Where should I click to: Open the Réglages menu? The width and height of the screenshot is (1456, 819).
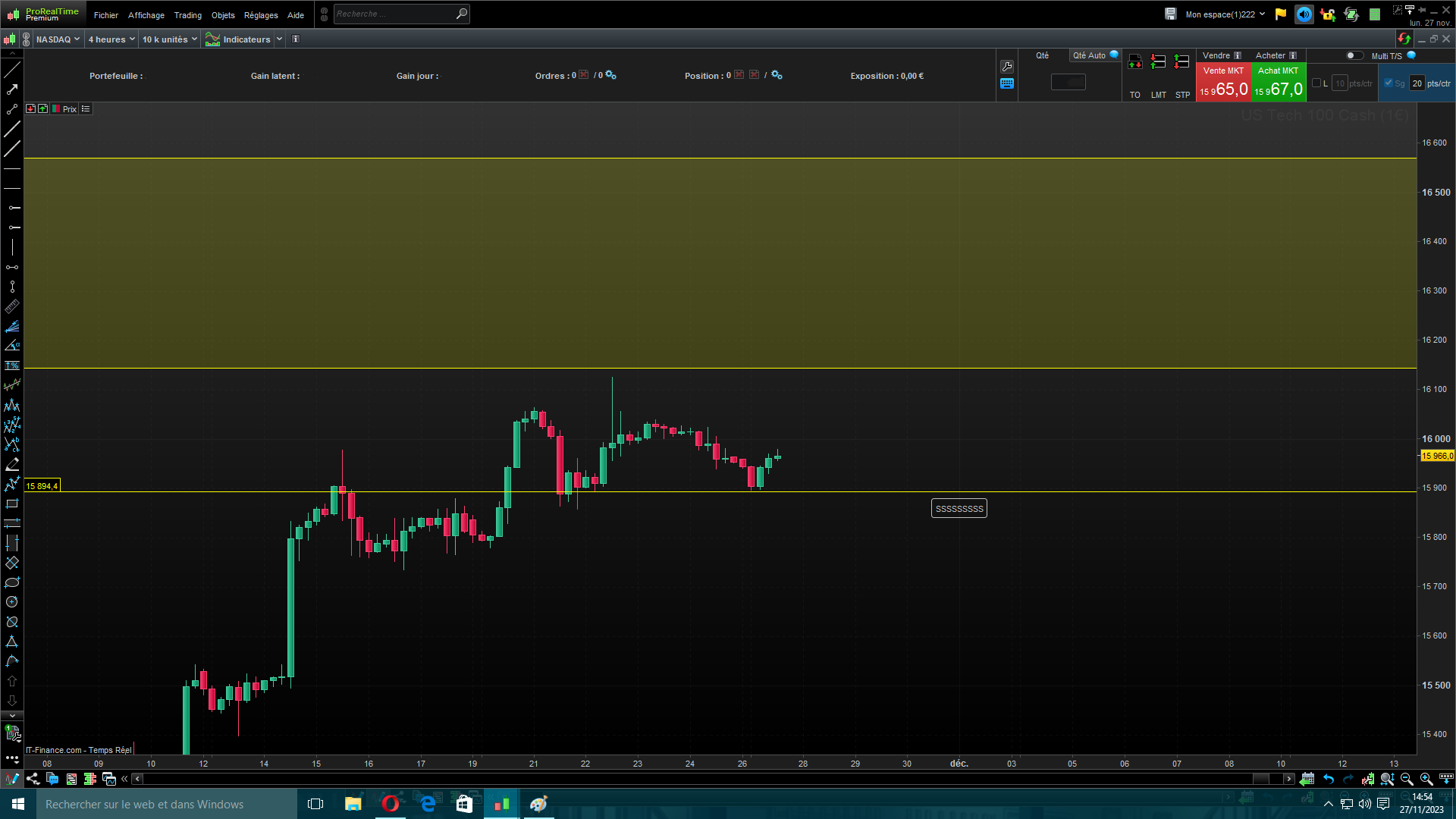pyautogui.click(x=261, y=15)
